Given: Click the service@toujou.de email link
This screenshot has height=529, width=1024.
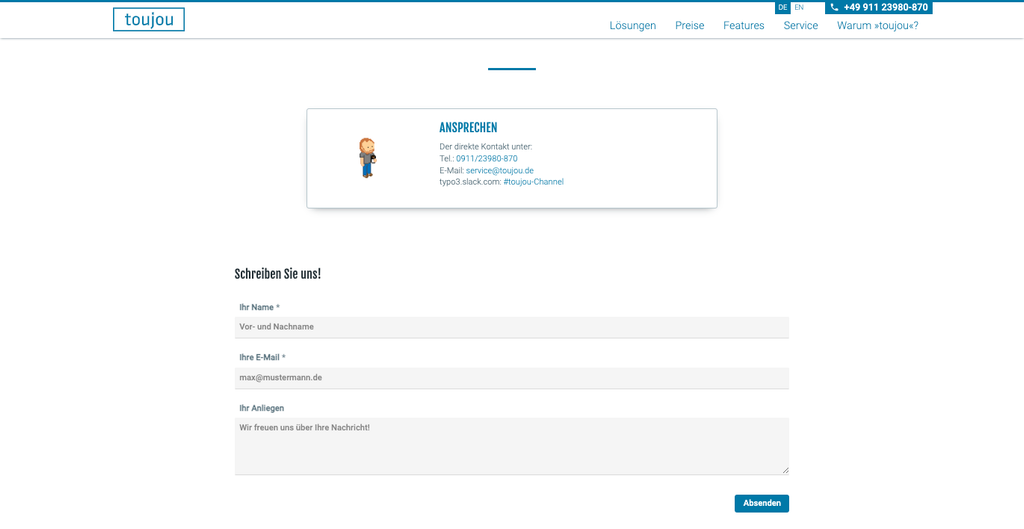Looking at the screenshot, I should tap(499, 170).
